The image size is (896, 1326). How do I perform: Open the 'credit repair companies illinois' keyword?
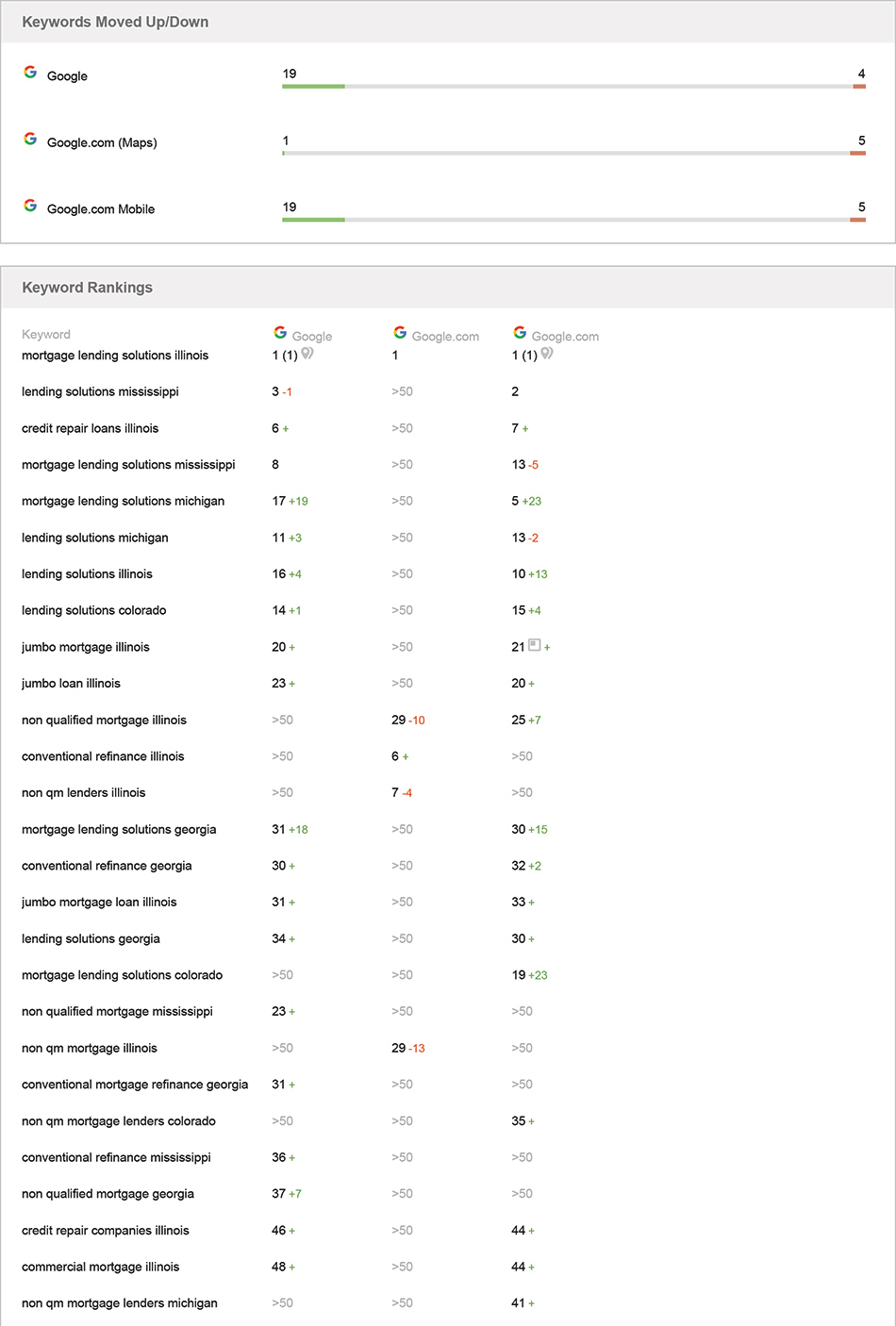click(106, 1231)
